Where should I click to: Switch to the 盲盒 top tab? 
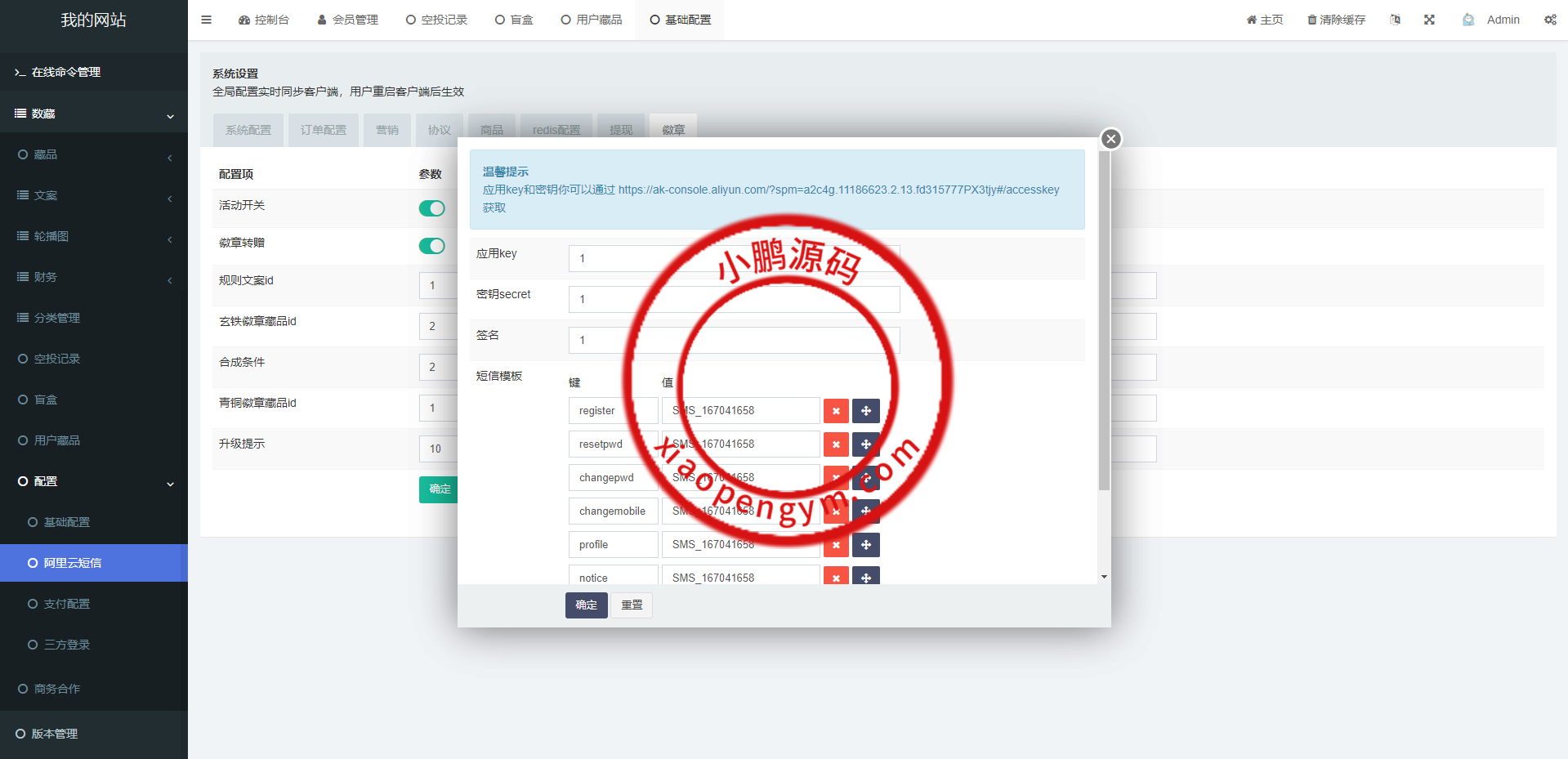click(x=515, y=20)
